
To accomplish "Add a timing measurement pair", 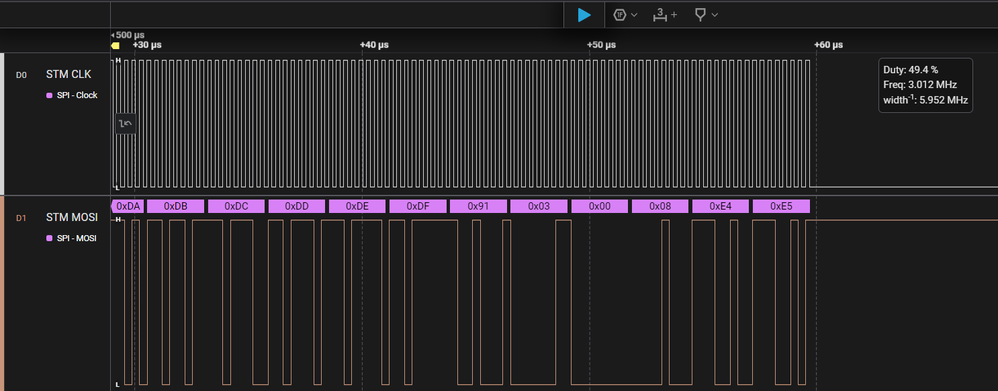I will [x=665, y=15].
